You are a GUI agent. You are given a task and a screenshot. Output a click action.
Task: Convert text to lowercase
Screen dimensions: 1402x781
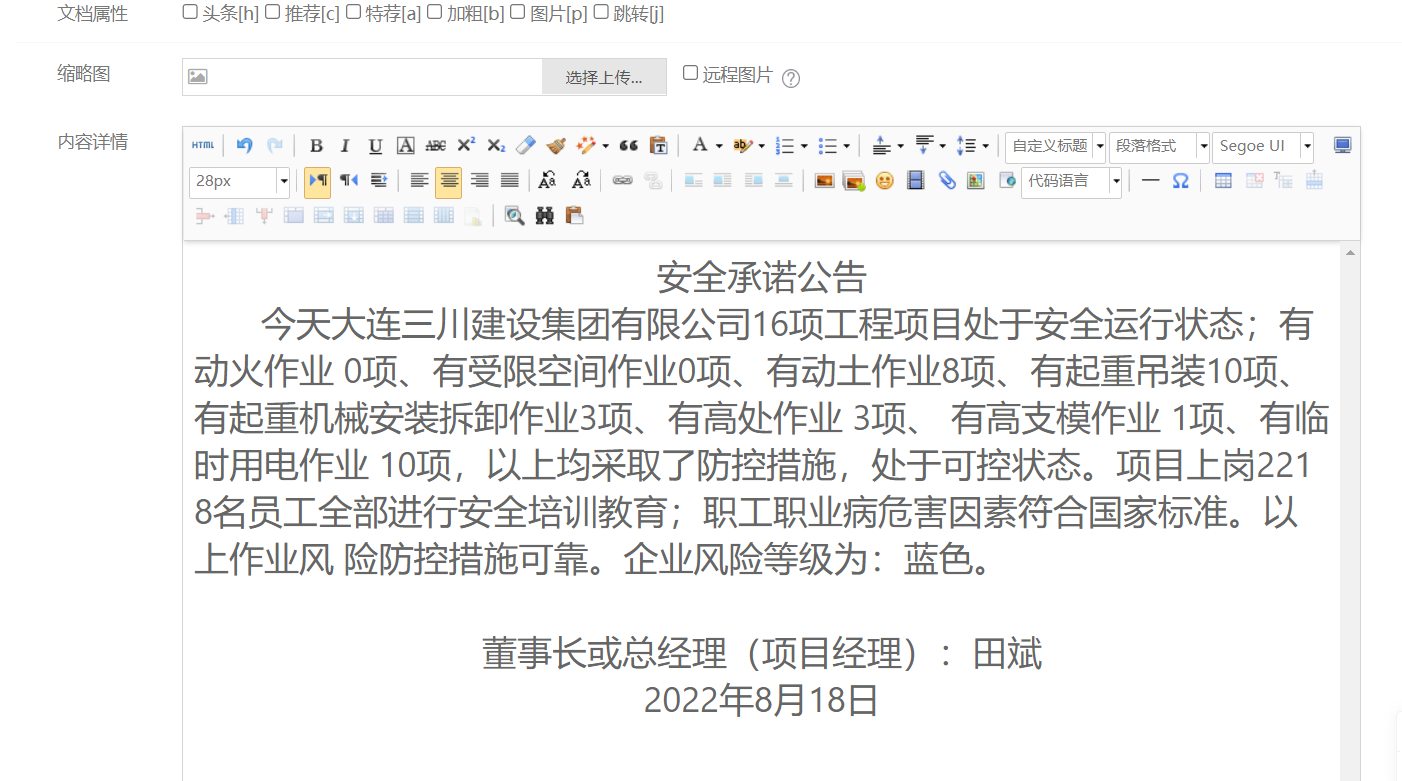pos(580,181)
